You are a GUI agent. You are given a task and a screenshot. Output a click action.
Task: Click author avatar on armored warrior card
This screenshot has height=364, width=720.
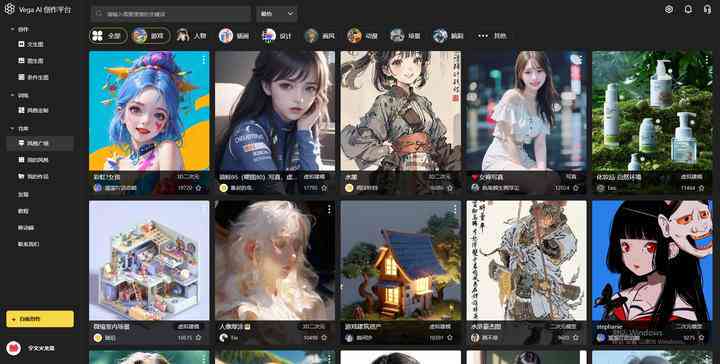point(475,338)
